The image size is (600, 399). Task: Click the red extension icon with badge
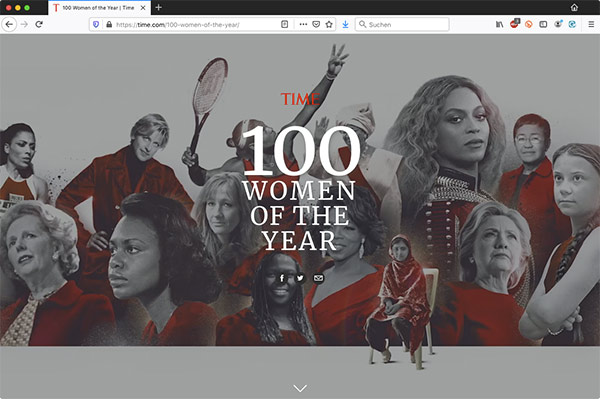pyautogui.click(x=514, y=24)
